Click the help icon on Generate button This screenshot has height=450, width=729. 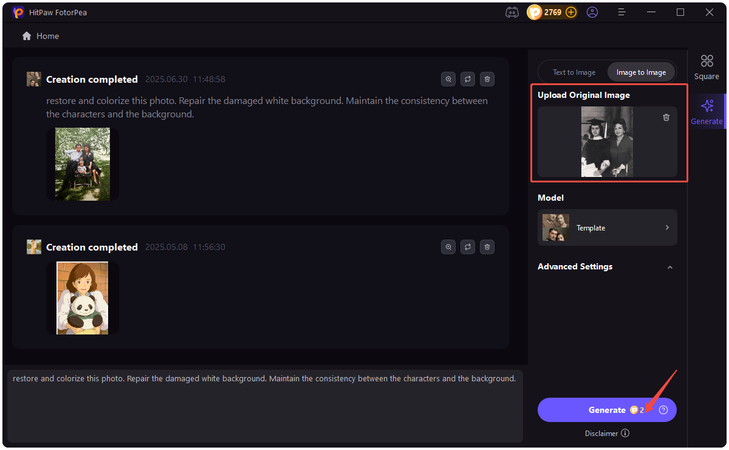(x=663, y=410)
